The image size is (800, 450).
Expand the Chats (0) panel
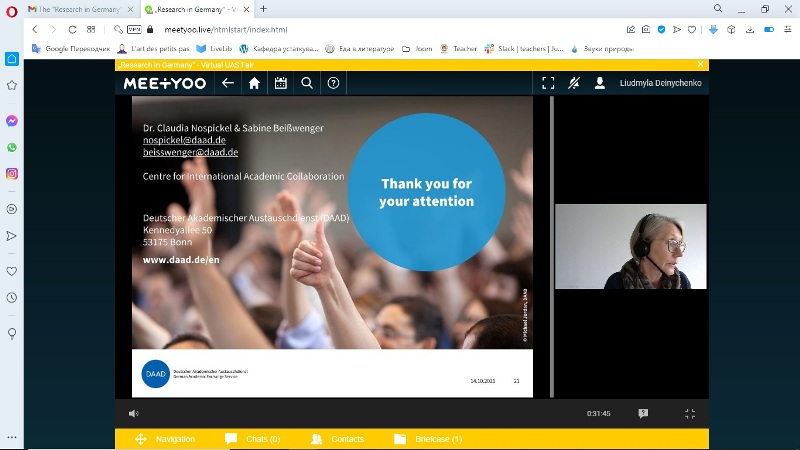252,439
